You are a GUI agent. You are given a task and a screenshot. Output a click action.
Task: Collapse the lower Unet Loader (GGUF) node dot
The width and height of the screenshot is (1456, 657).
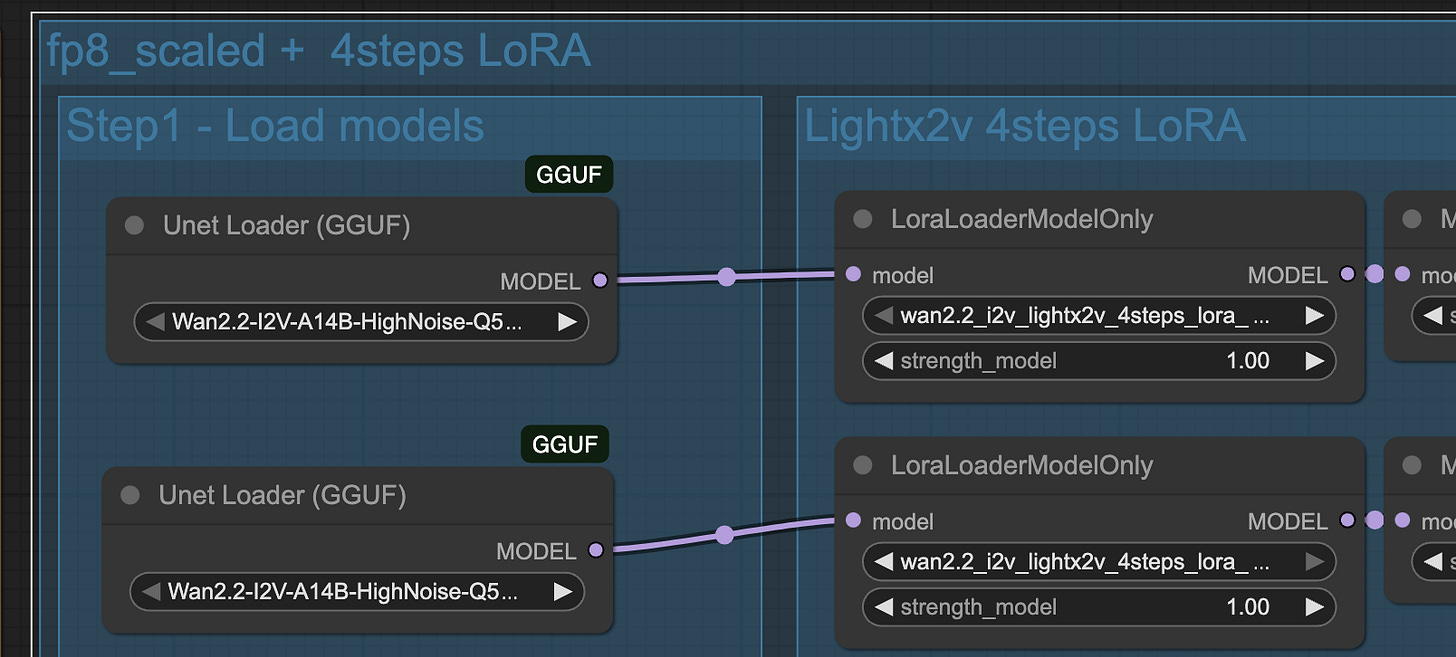130,495
